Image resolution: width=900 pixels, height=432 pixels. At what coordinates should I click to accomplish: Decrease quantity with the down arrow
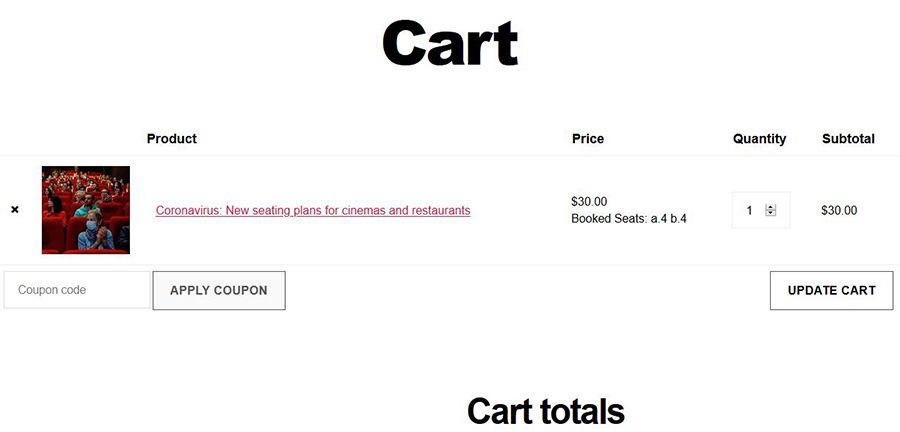click(x=770, y=213)
